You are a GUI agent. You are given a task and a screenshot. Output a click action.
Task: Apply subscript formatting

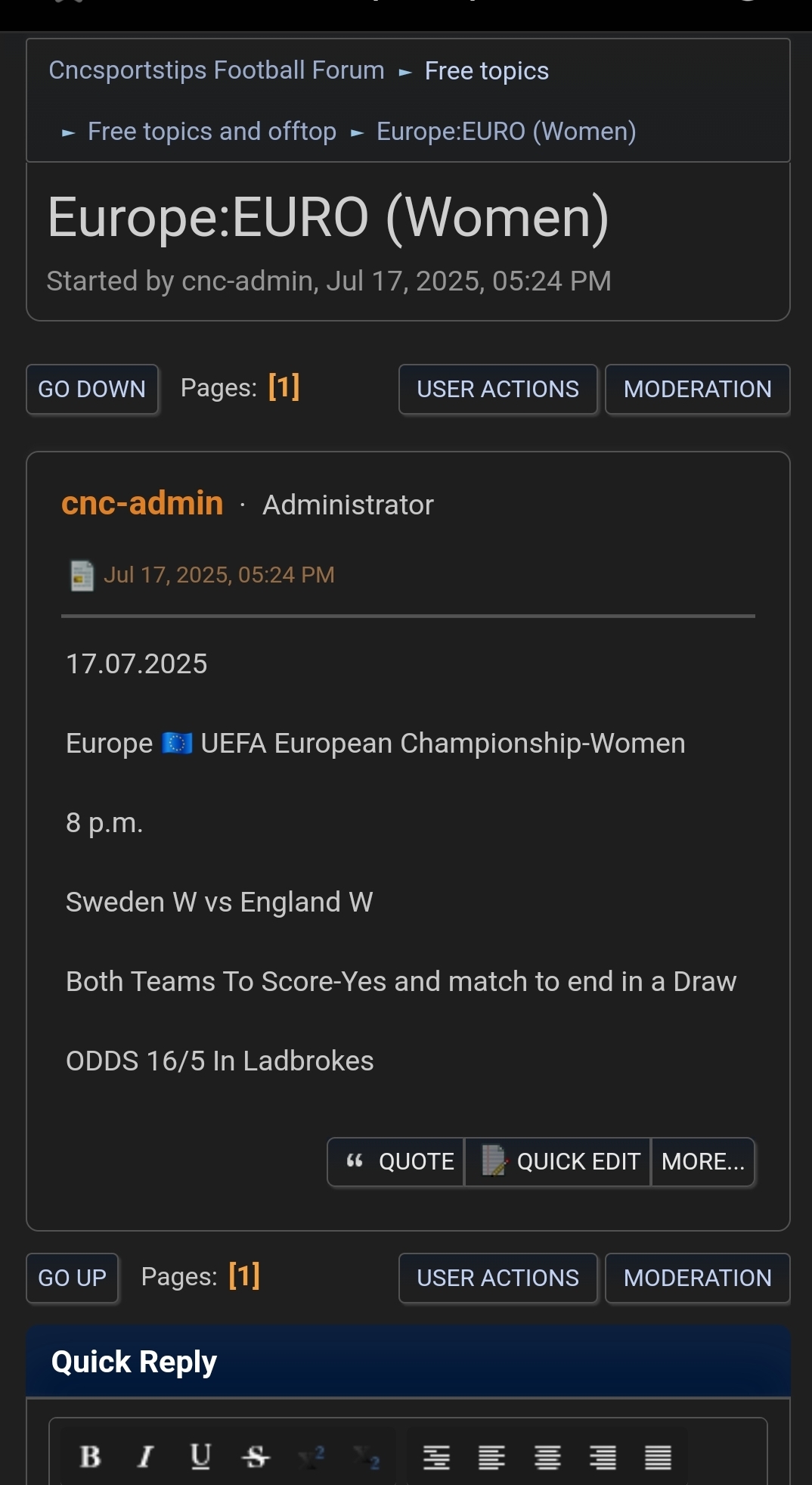(366, 1456)
